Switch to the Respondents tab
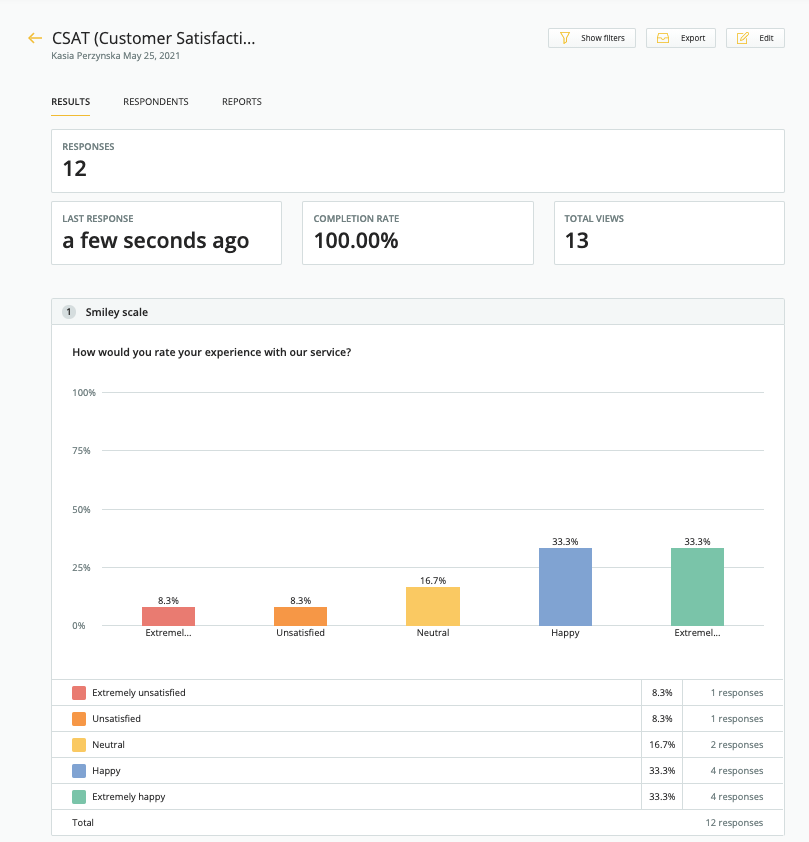The width and height of the screenshot is (809, 842). [x=156, y=101]
